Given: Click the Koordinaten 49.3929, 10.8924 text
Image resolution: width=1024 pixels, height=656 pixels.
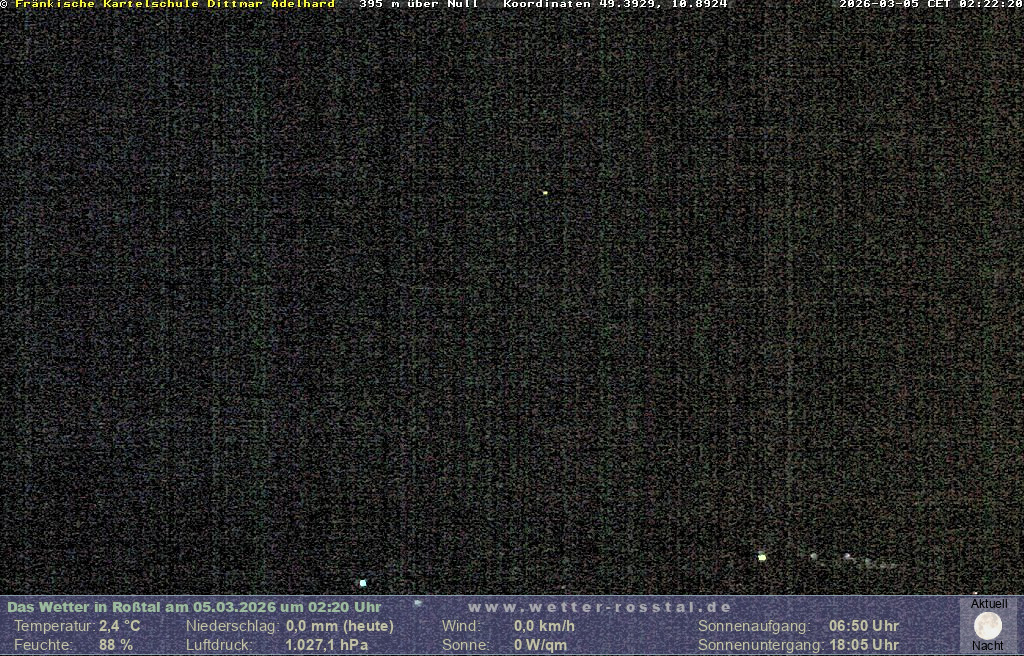Looking at the screenshot, I should coord(615,4).
